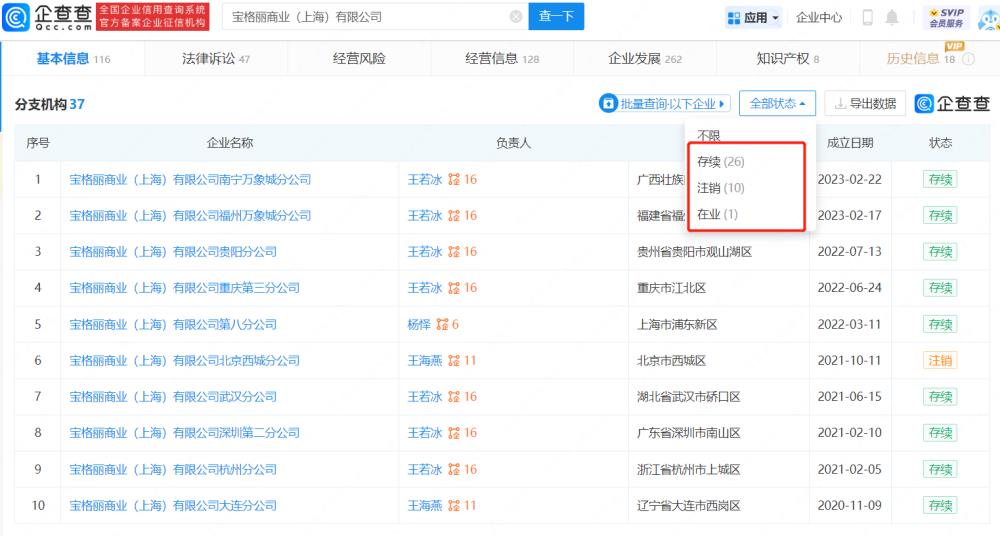Viewport: 1000px width, 536px height.
Task: Open 企业中心 link
Action: [819, 18]
